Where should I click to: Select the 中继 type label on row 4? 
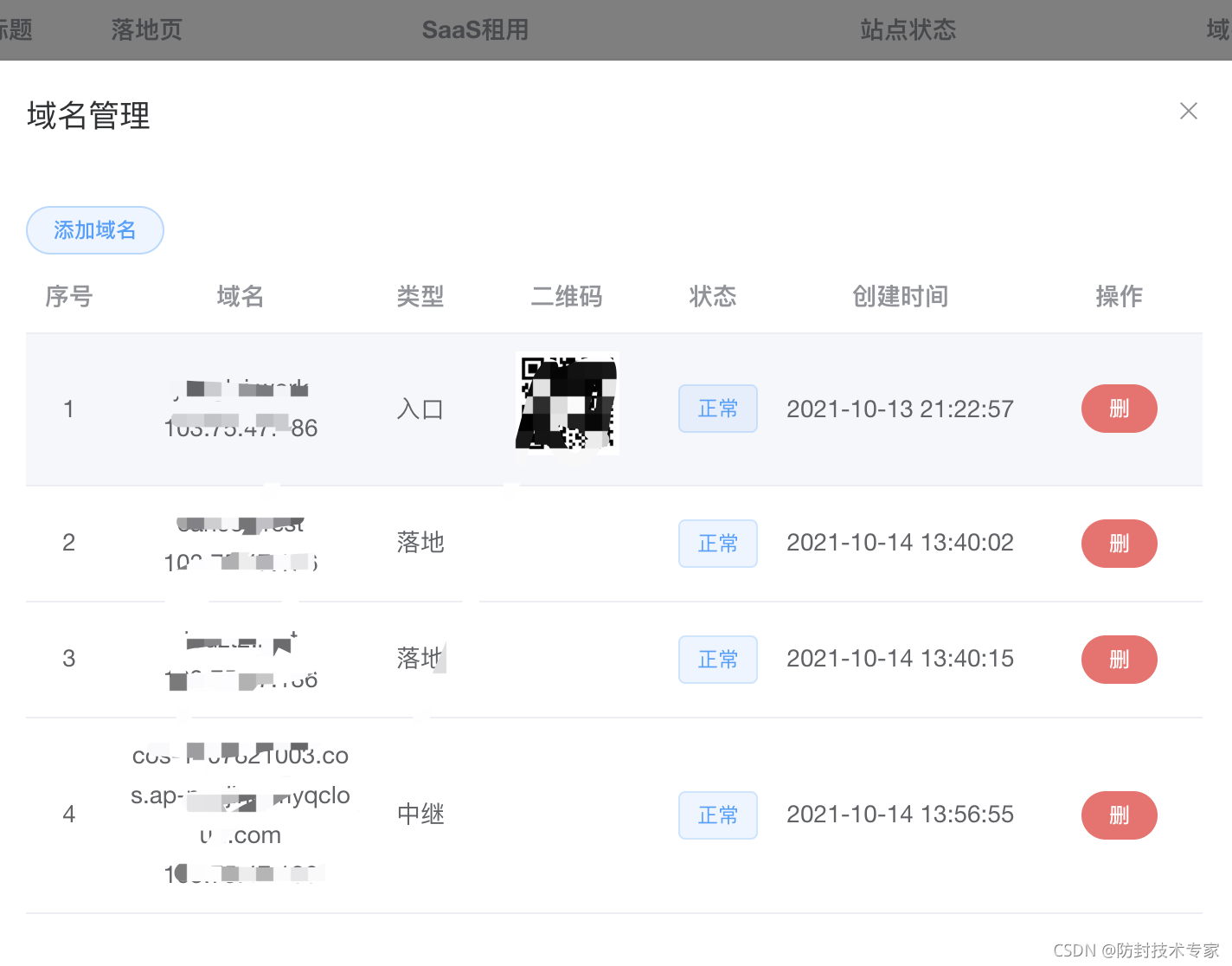click(x=420, y=815)
